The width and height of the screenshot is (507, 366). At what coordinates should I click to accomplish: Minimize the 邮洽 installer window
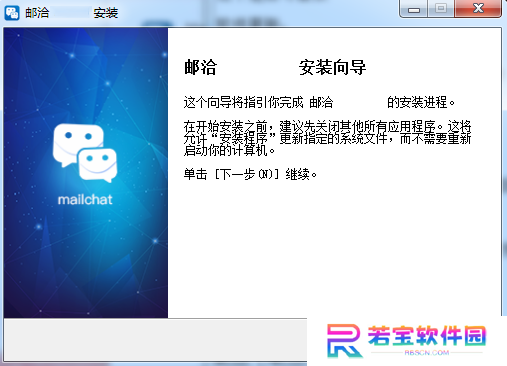pyautogui.click(x=414, y=9)
